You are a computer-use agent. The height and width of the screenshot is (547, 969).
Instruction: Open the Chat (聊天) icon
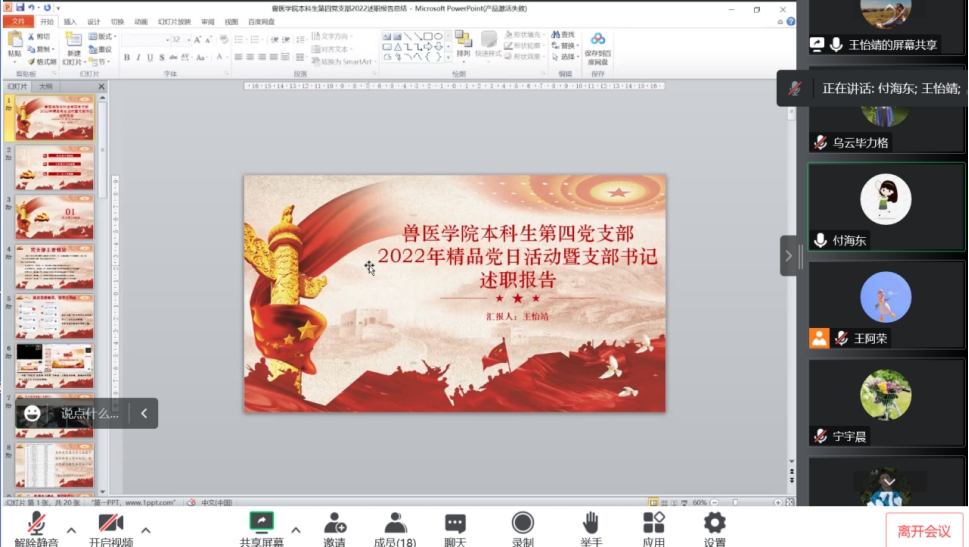click(x=455, y=523)
